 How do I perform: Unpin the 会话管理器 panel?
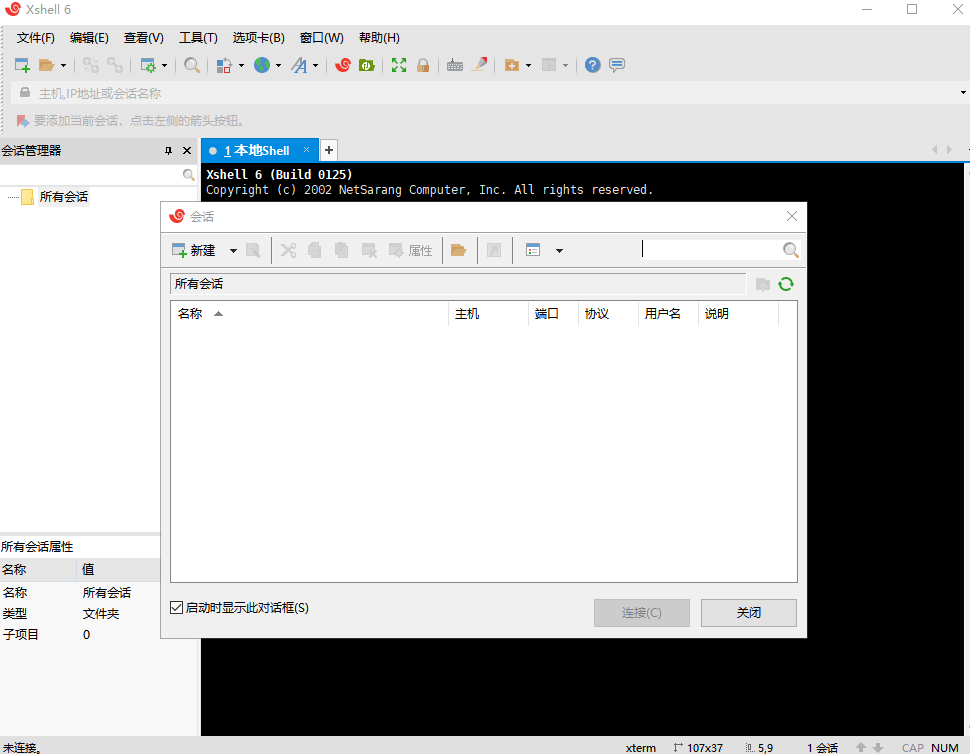(x=168, y=150)
